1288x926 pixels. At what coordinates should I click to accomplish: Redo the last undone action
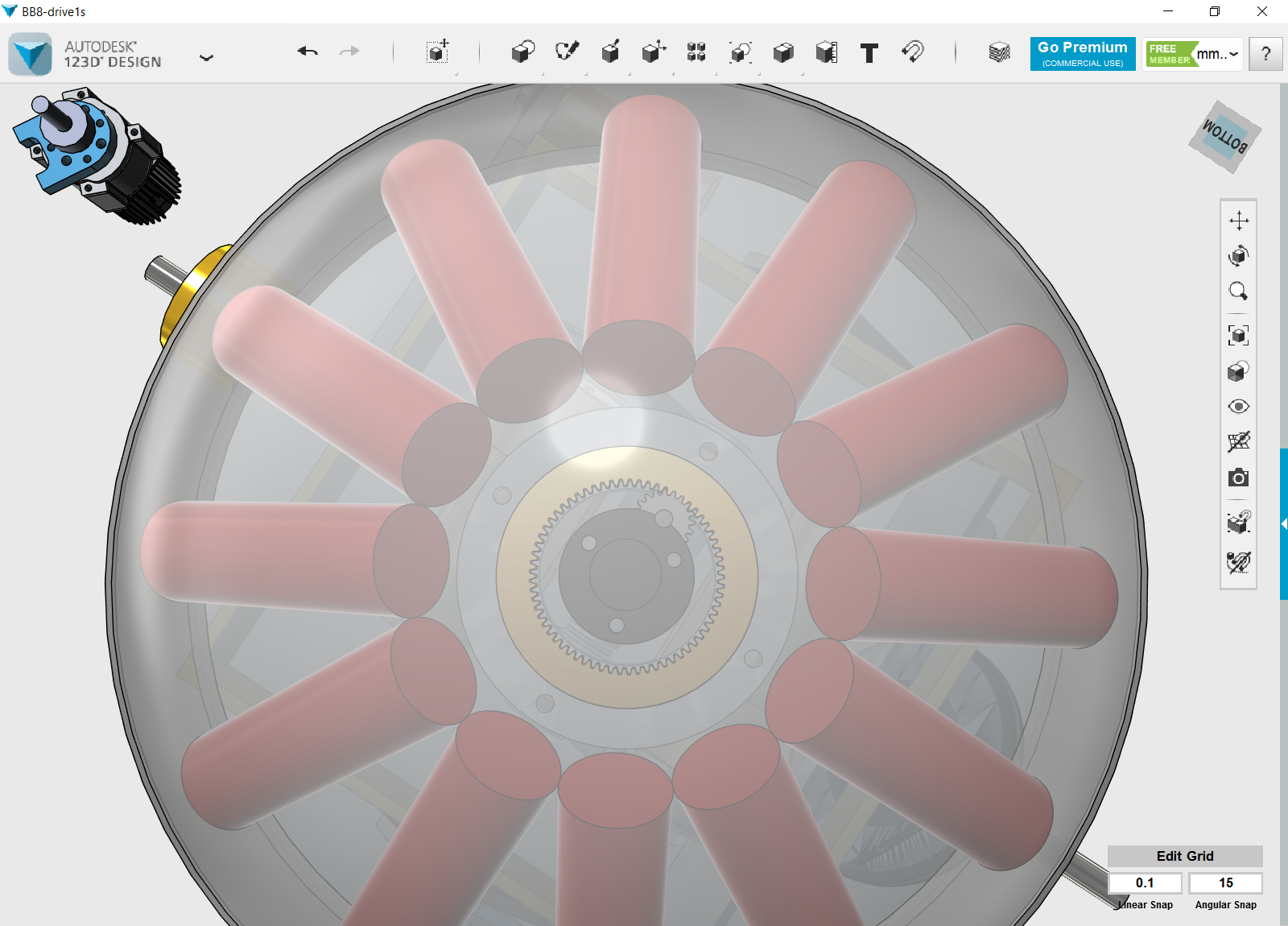click(x=349, y=52)
